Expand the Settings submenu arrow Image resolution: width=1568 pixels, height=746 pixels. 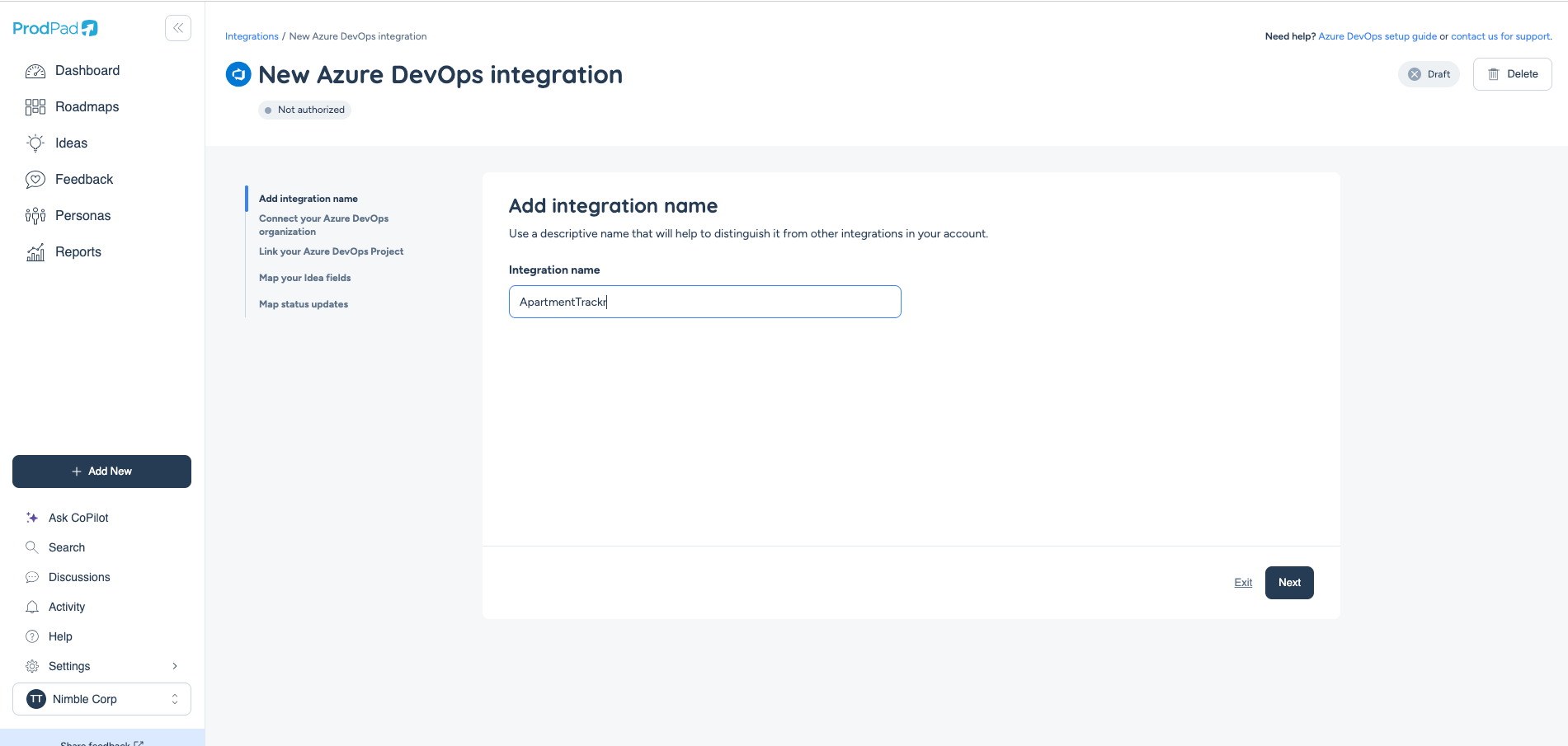(175, 666)
